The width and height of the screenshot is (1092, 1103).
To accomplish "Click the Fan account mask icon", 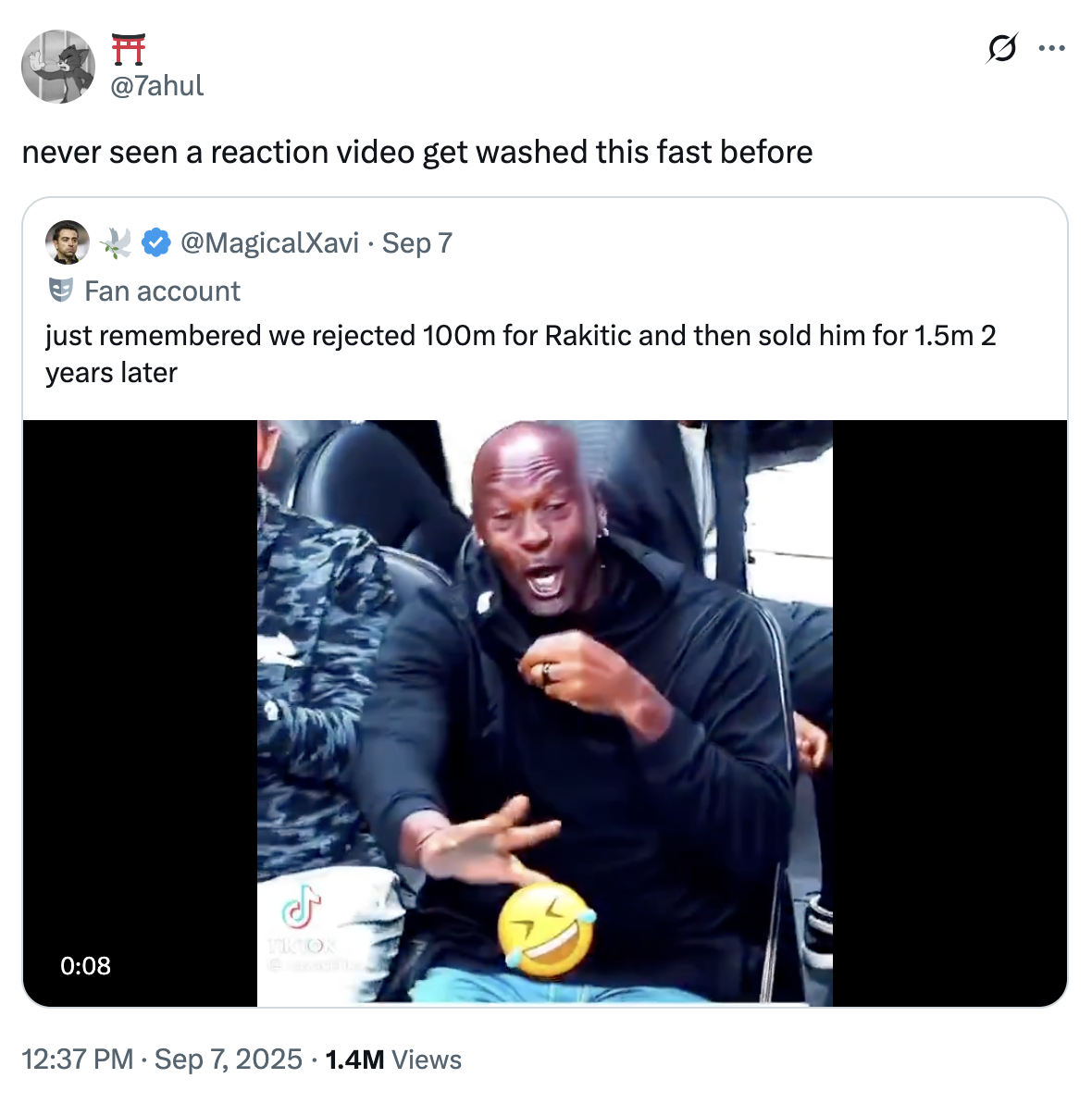I will pyautogui.click(x=60, y=291).
